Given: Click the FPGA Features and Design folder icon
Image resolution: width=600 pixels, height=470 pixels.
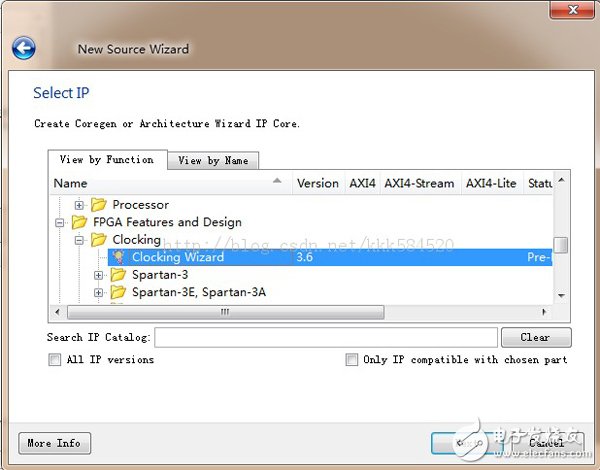Looking at the screenshot, I should click(79, 222).
